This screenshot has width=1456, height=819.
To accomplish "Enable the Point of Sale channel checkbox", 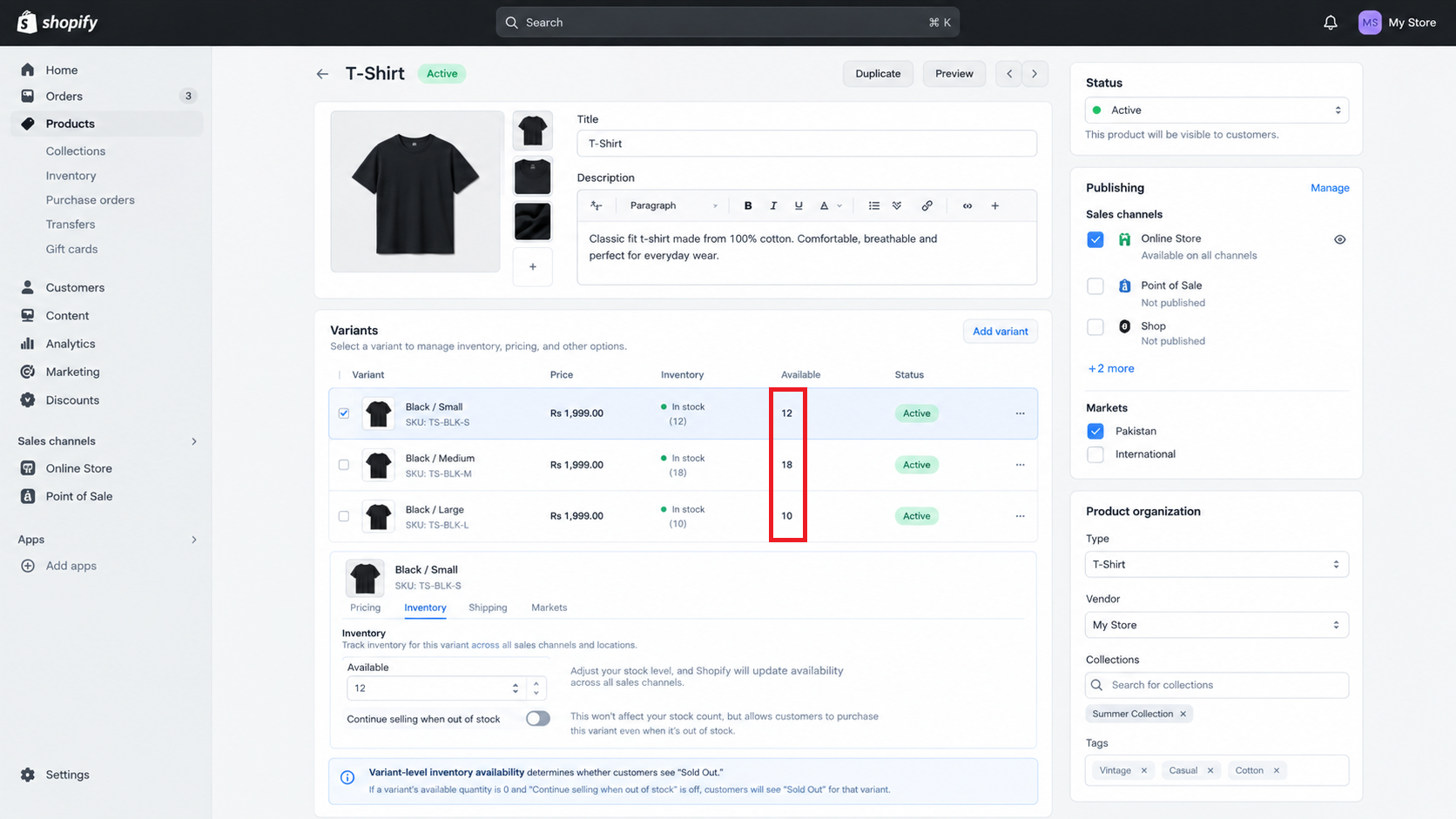I will [1095, 286].
